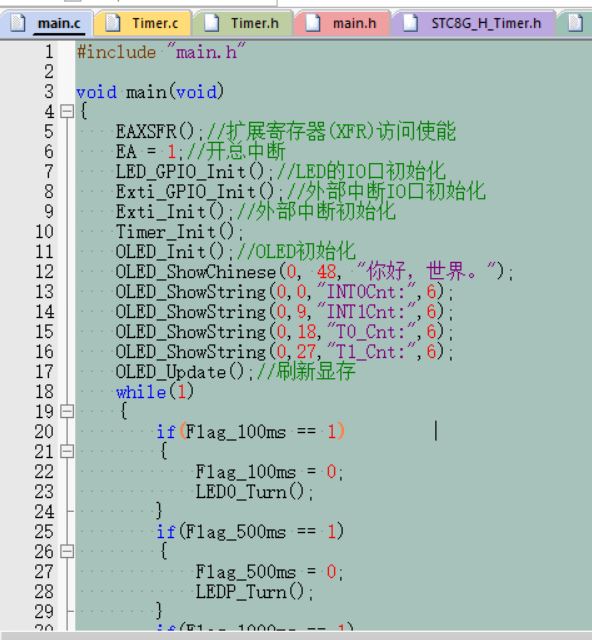Click the Flag_500ms = 0 assignment
The width and height of the screenshot is (592, 640).
[269, 572]
